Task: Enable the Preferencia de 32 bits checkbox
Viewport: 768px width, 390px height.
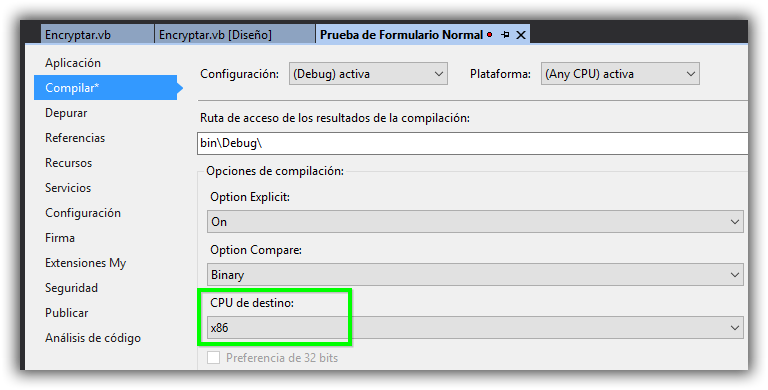Action: [x=213, y=358]
